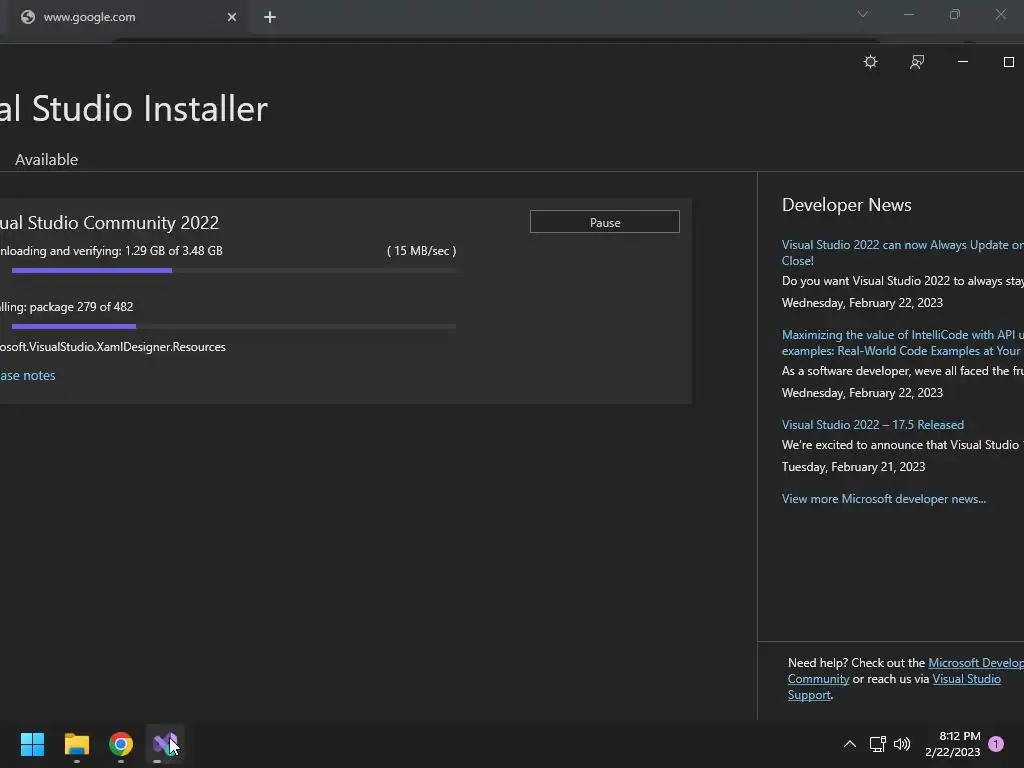This screenshot has height=768, width=1024.
Task: Open the notification badge in tray
Action: [996, 744]
